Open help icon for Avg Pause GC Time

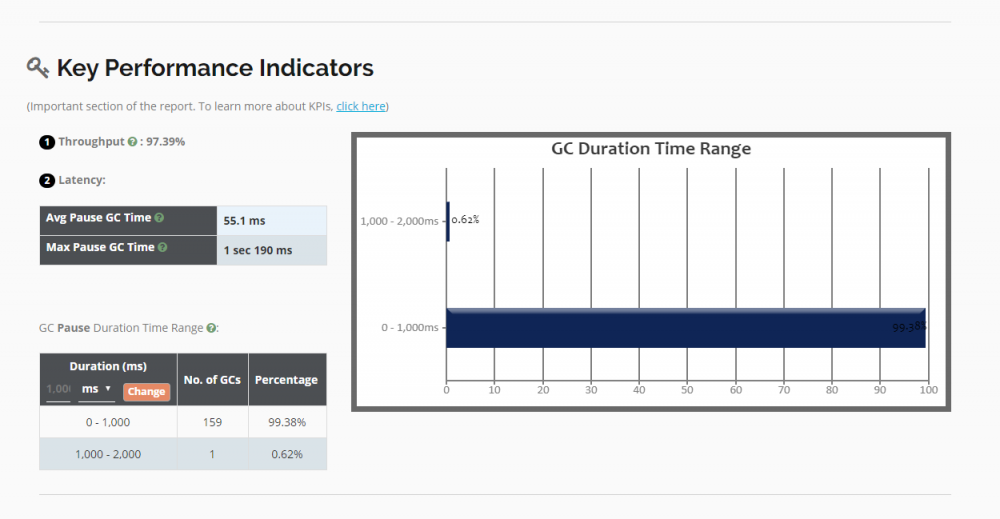click(x=159, y=218)
